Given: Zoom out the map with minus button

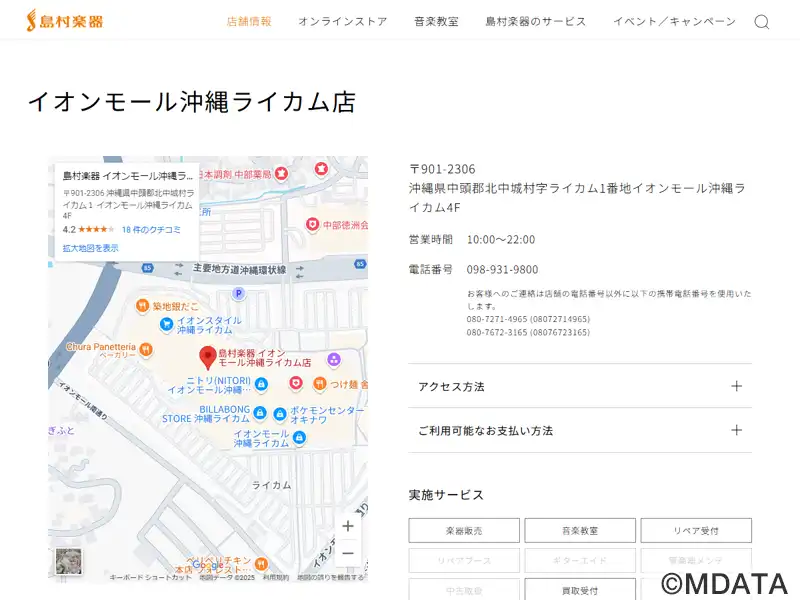Looking at the screenshot, I should tap(348, 553).
